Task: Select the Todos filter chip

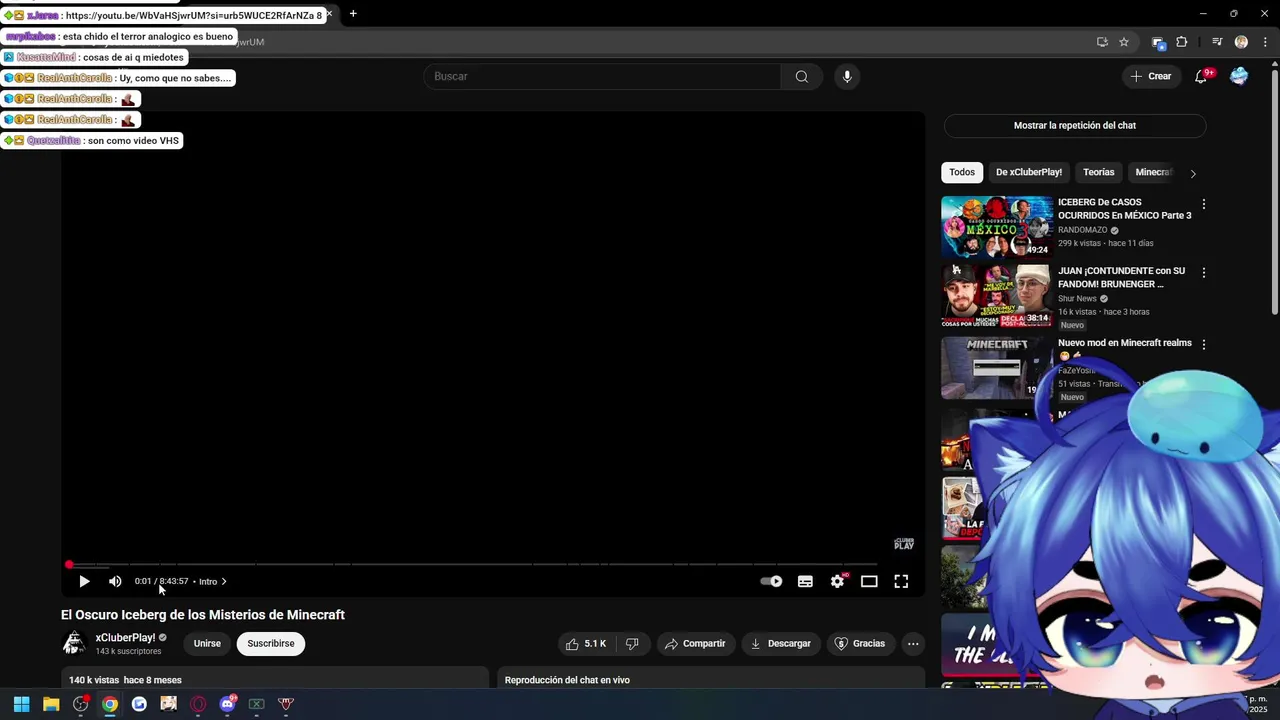Action: tap(962, 172)
